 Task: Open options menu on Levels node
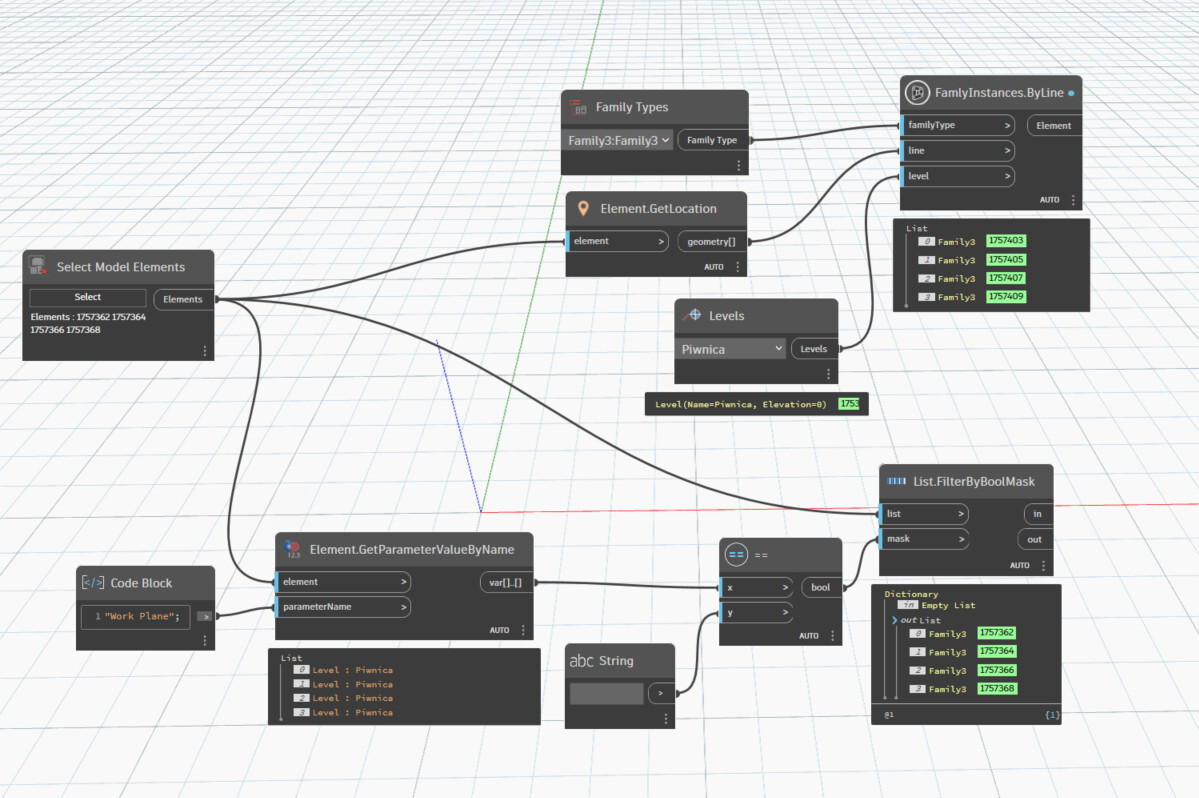828,374
